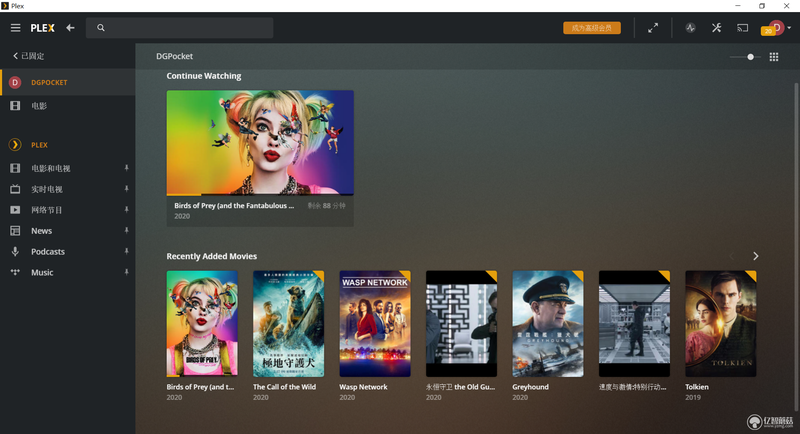Image resolution: width=800 pixels, height=434 pixels.
Task: Focus the search input field
Action: click(180, 28)
